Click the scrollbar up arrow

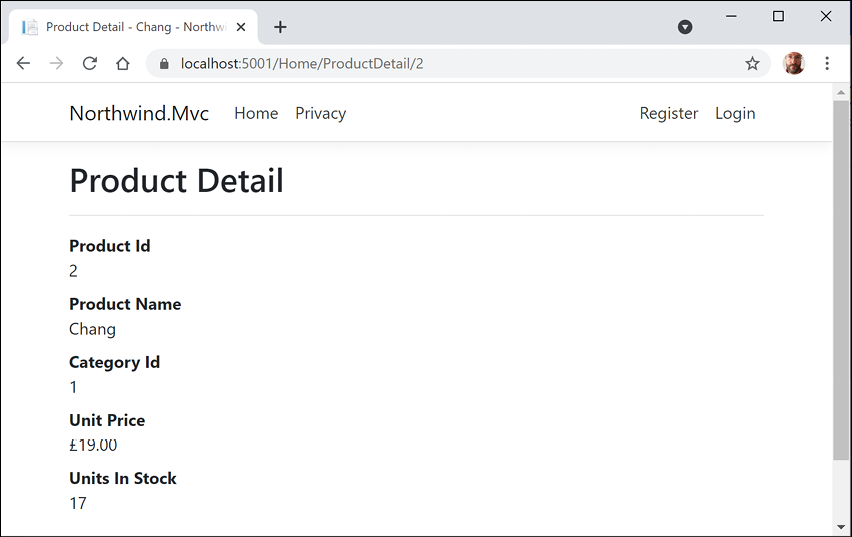pos(841,92)
